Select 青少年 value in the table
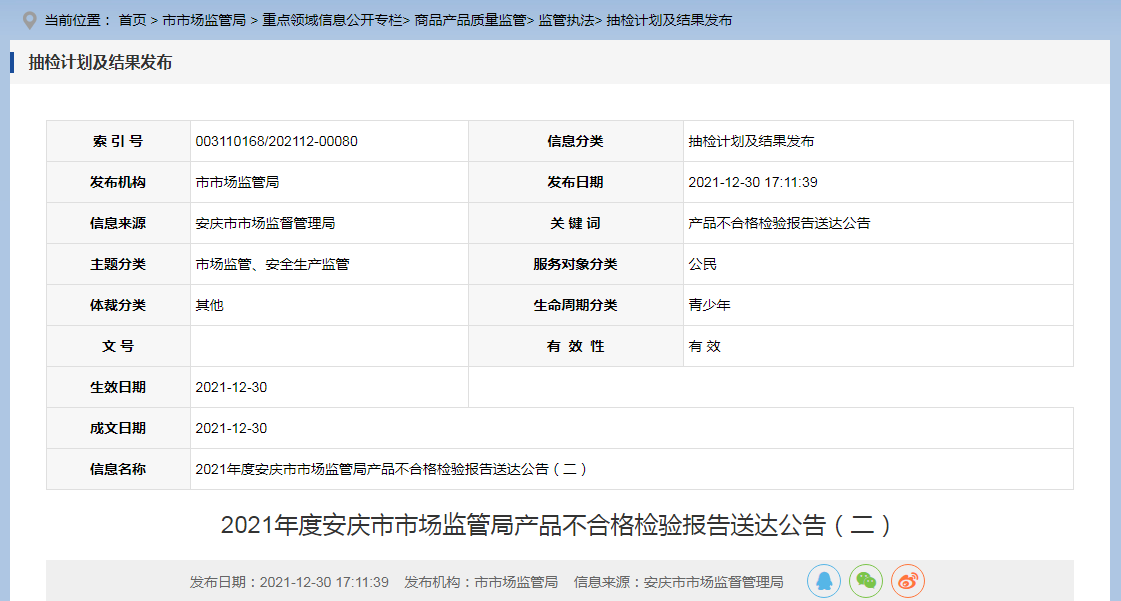The image size is (1121, 601). (x=709, y=305)
